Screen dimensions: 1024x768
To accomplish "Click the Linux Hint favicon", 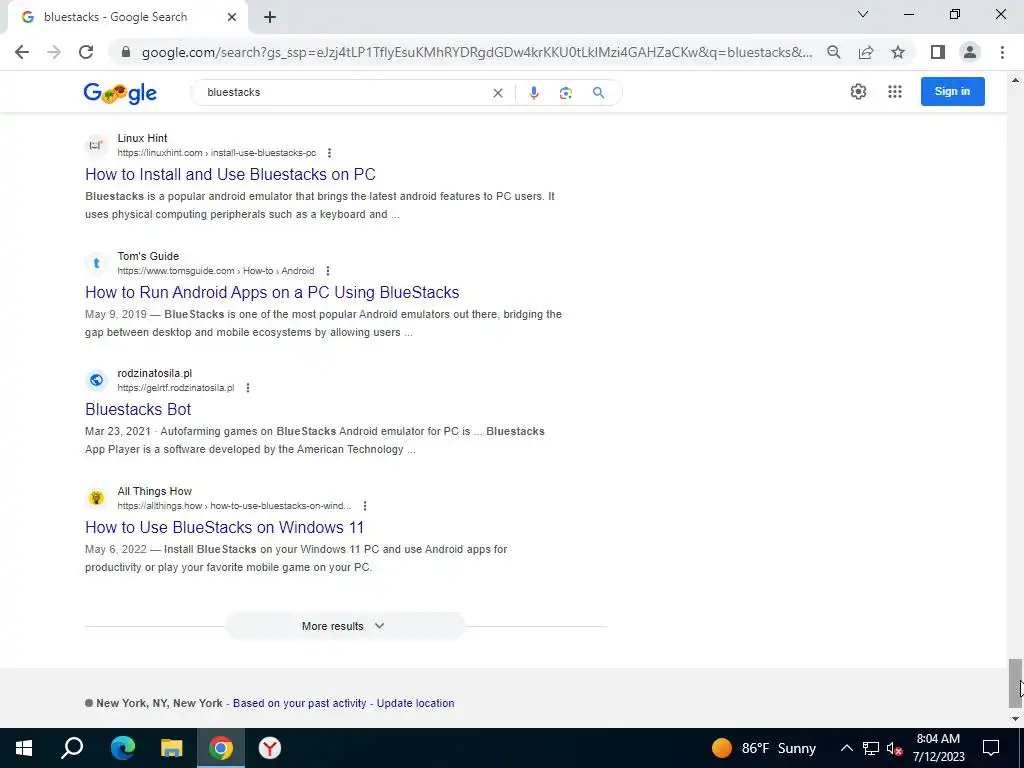I will 96,145.
